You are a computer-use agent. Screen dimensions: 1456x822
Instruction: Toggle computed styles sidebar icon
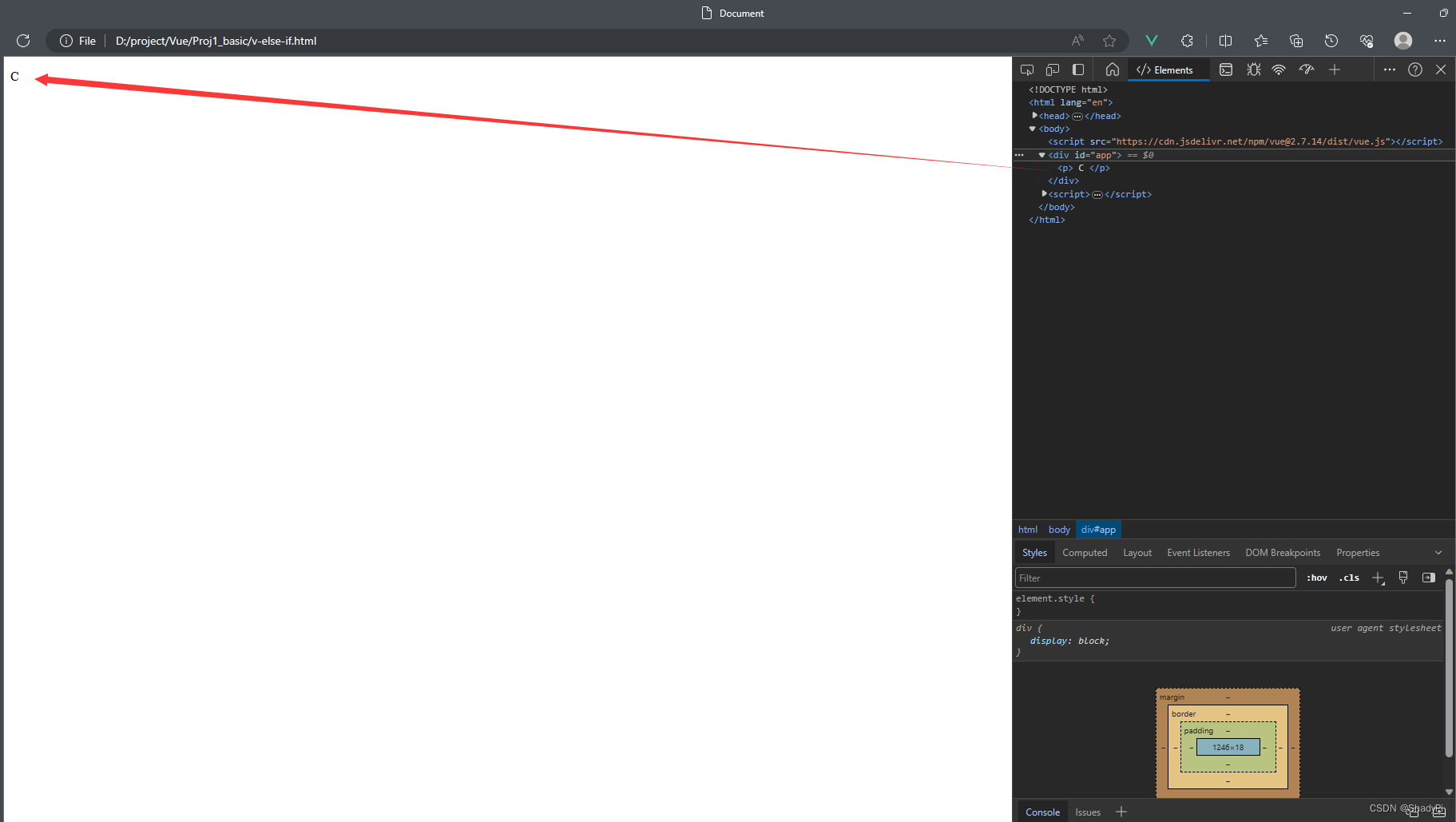1429,578
